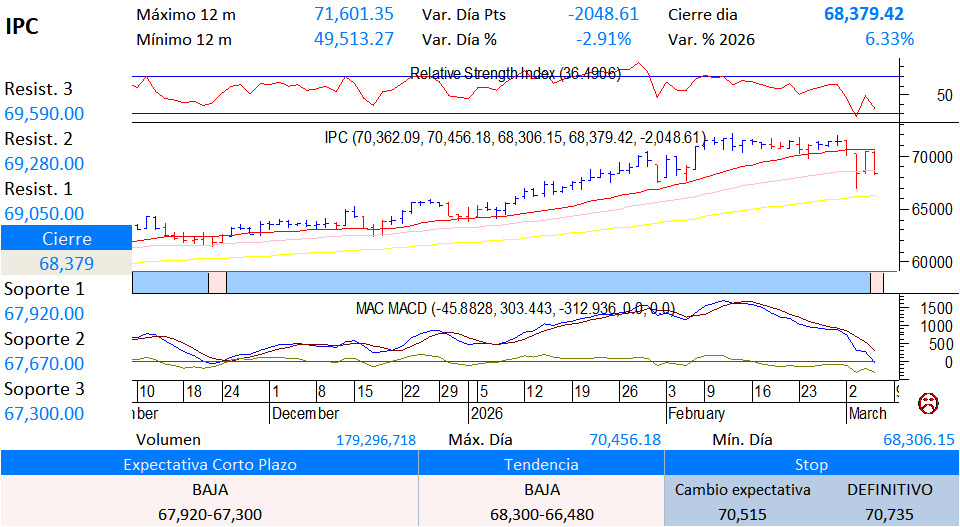Click the Stop header
This screenshot has height=527, width=960.
pos(811,464)
